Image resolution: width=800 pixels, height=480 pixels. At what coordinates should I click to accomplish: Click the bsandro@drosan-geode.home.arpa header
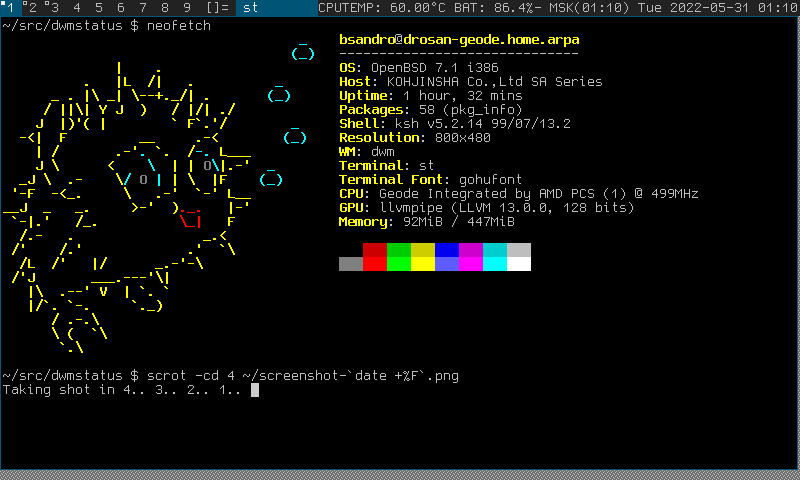[459, 40]
